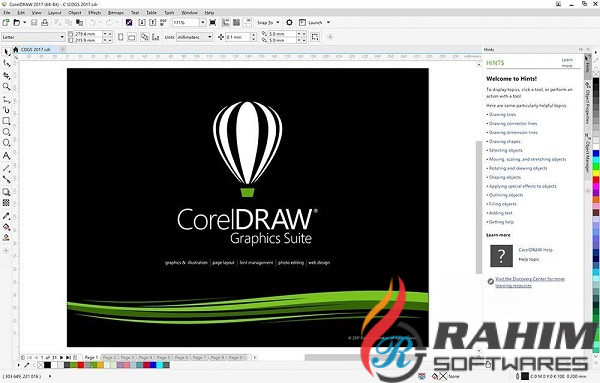Image resolution: width=600 pixels, height=383 pixels.
Task: Toggle All Pages layout button
Action: pos(144,37)
